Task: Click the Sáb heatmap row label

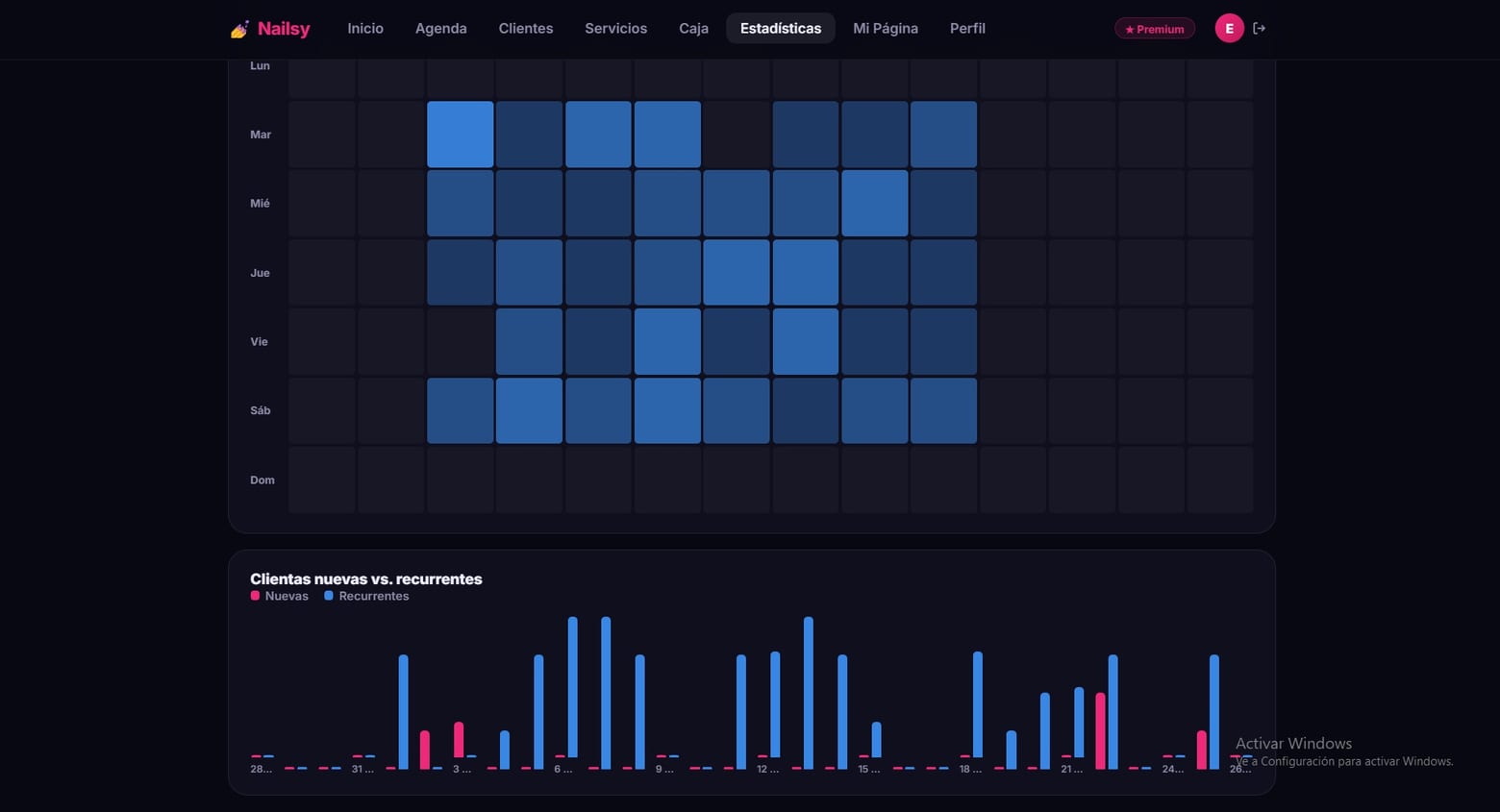Action: (x=261, y=410)
